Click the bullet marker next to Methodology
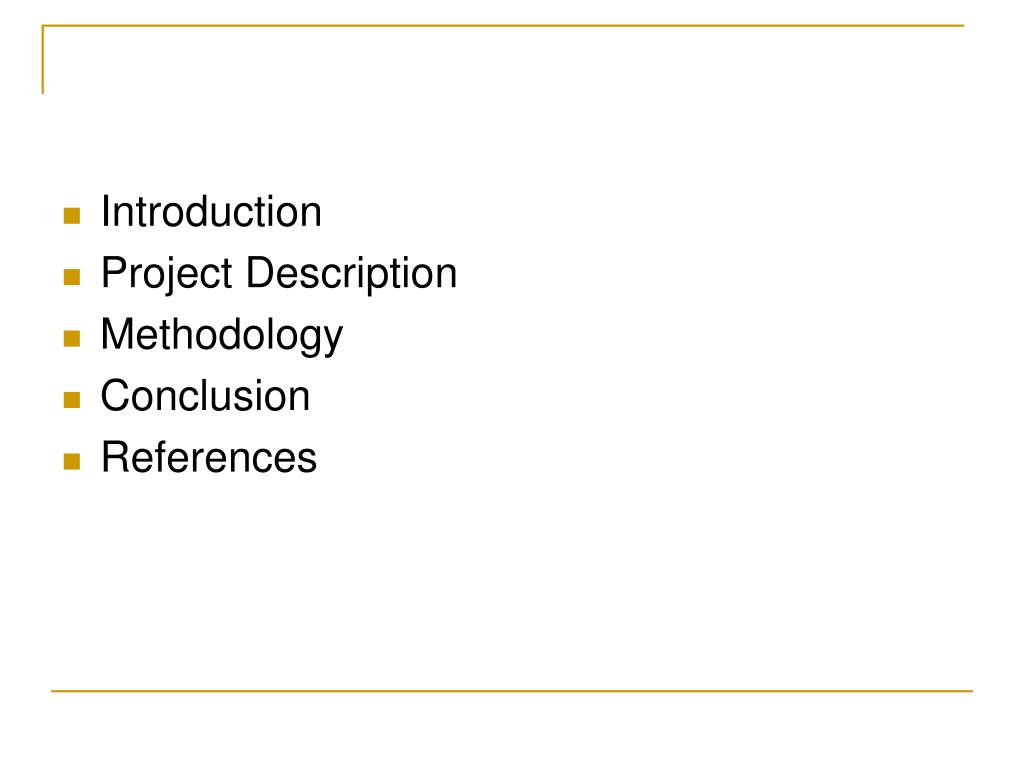Screen dimensions: 1024x768 72,338
